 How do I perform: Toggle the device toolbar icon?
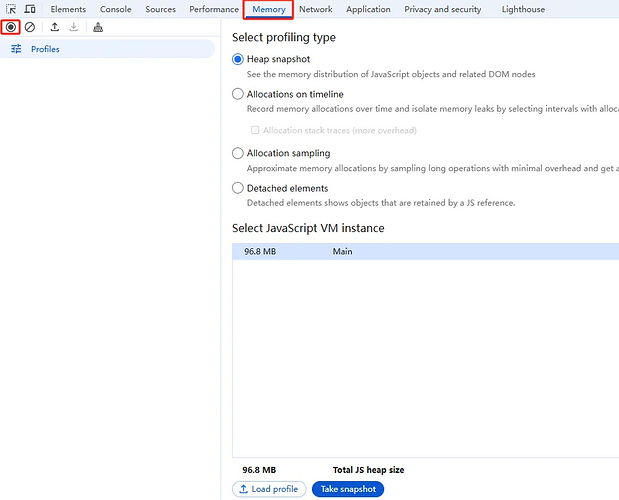point(30,9)
